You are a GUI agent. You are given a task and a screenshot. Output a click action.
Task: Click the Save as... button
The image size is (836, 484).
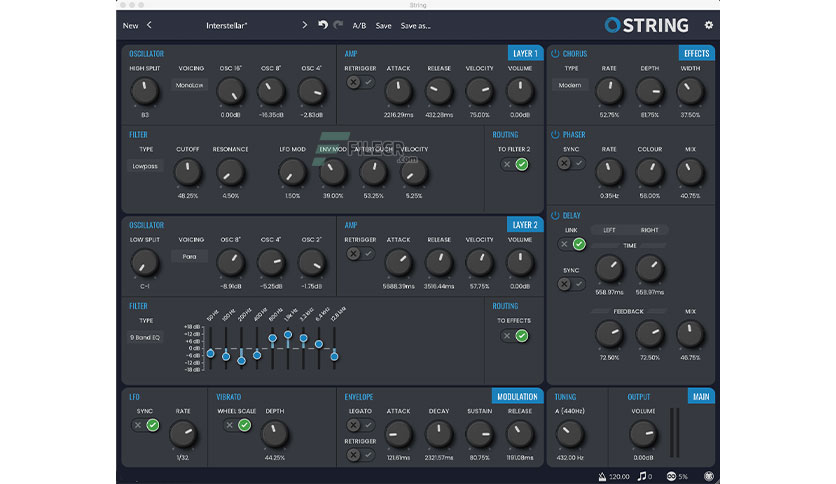tap(415, 26)
